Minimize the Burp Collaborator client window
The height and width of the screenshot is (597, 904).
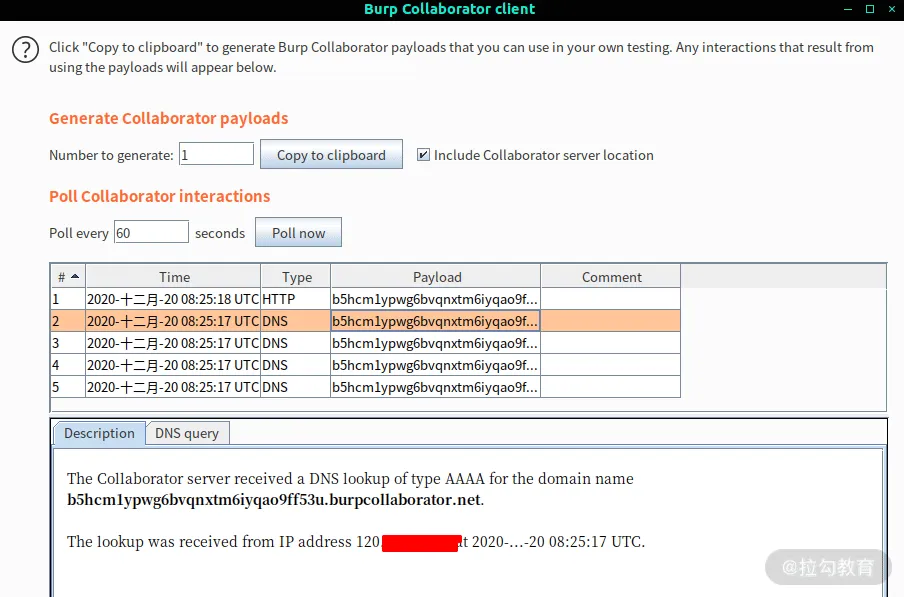[x=848, y=9]
